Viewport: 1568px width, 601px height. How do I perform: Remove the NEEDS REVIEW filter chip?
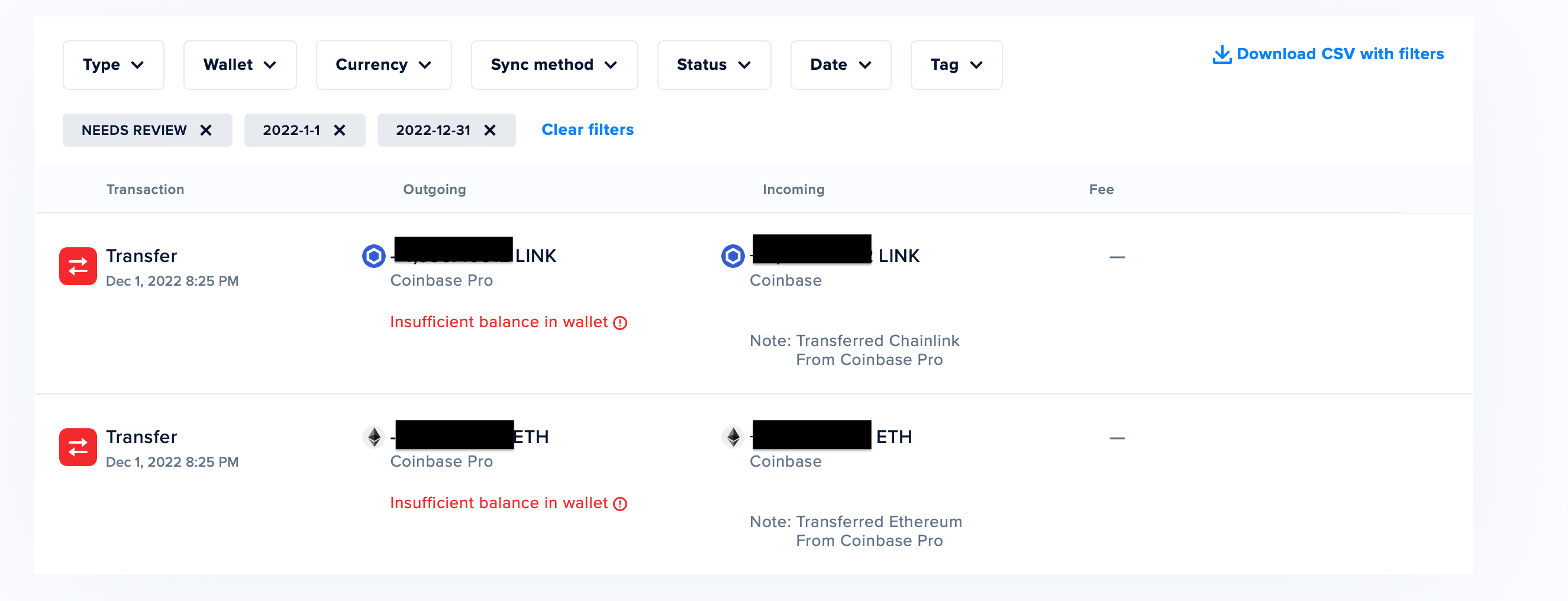tap(207, 130)
